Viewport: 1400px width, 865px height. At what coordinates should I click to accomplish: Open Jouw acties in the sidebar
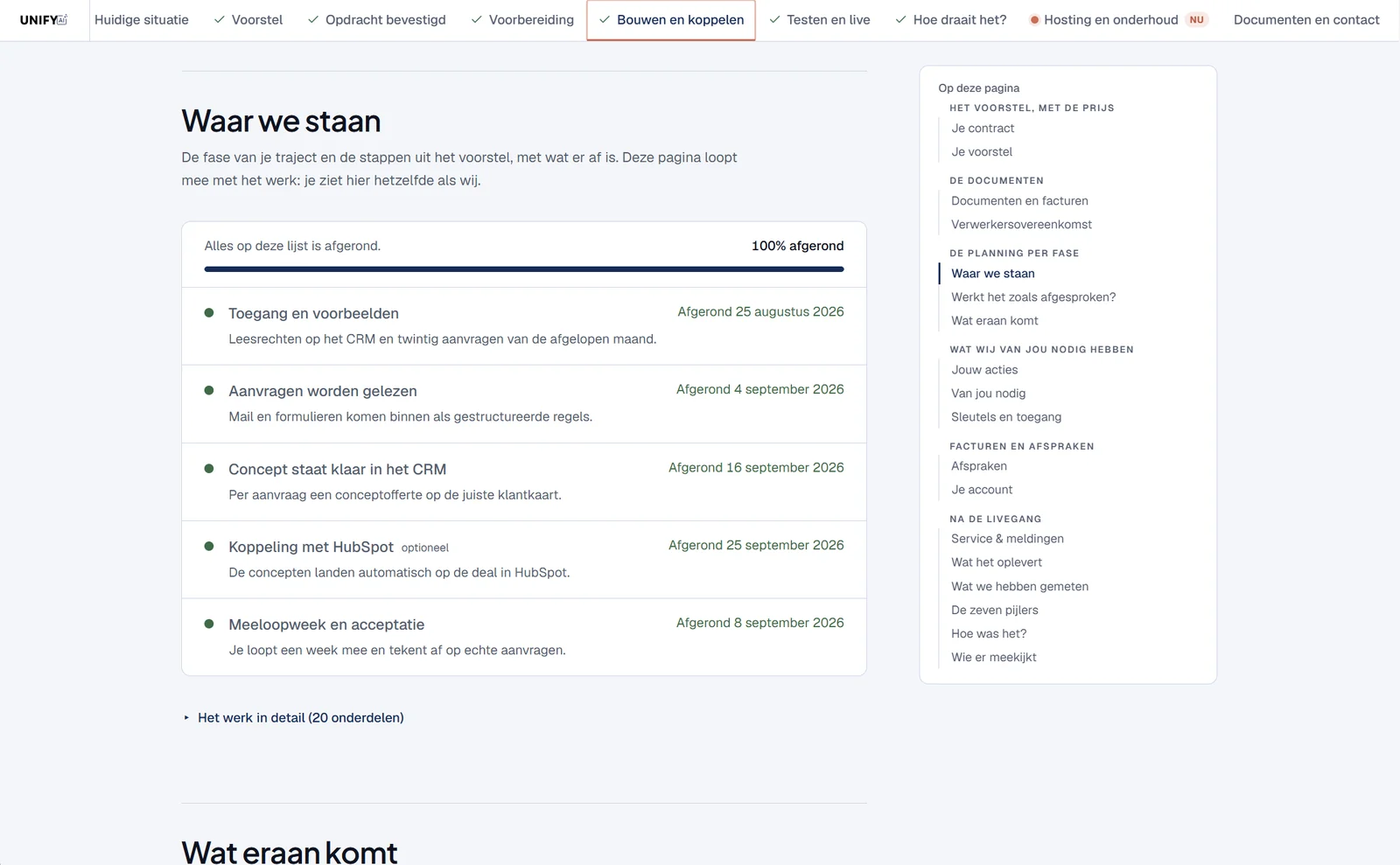click(984, 370)
